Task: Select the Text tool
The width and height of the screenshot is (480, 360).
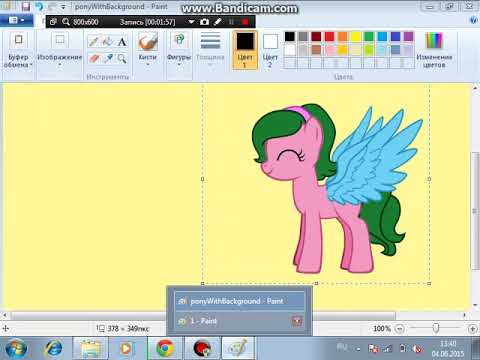Action: tap(122, 42)
